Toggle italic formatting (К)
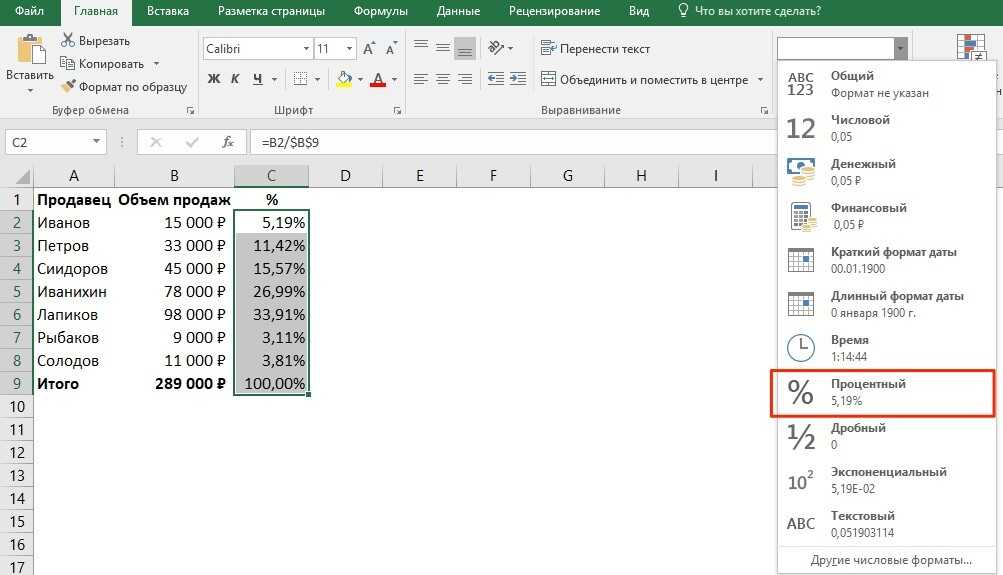This screenshot has height=575, width=1003. [236, 79]
